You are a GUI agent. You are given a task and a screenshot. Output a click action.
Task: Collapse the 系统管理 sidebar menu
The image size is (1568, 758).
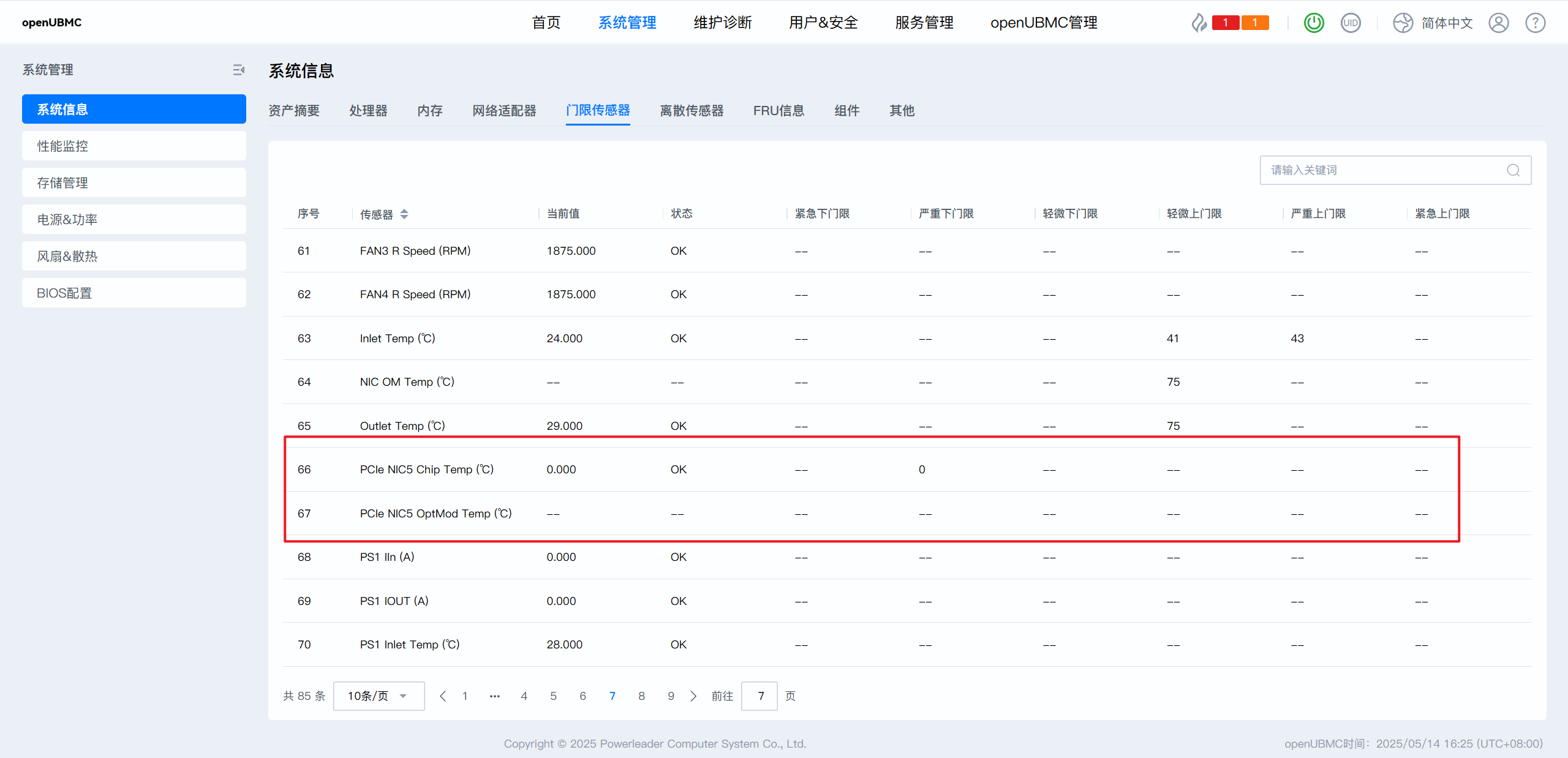pos(238,70)
